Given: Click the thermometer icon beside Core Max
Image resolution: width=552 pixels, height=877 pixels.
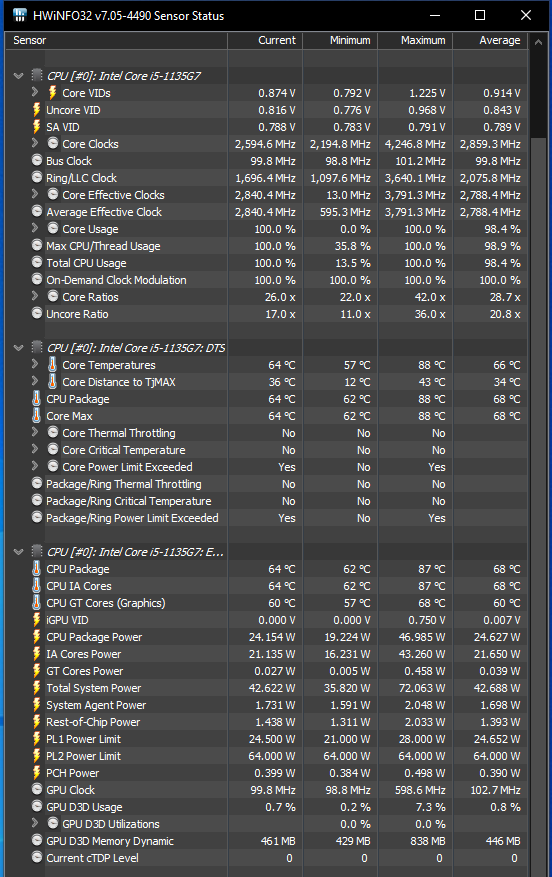Looking at the screenshot, I should coord(36,416).
